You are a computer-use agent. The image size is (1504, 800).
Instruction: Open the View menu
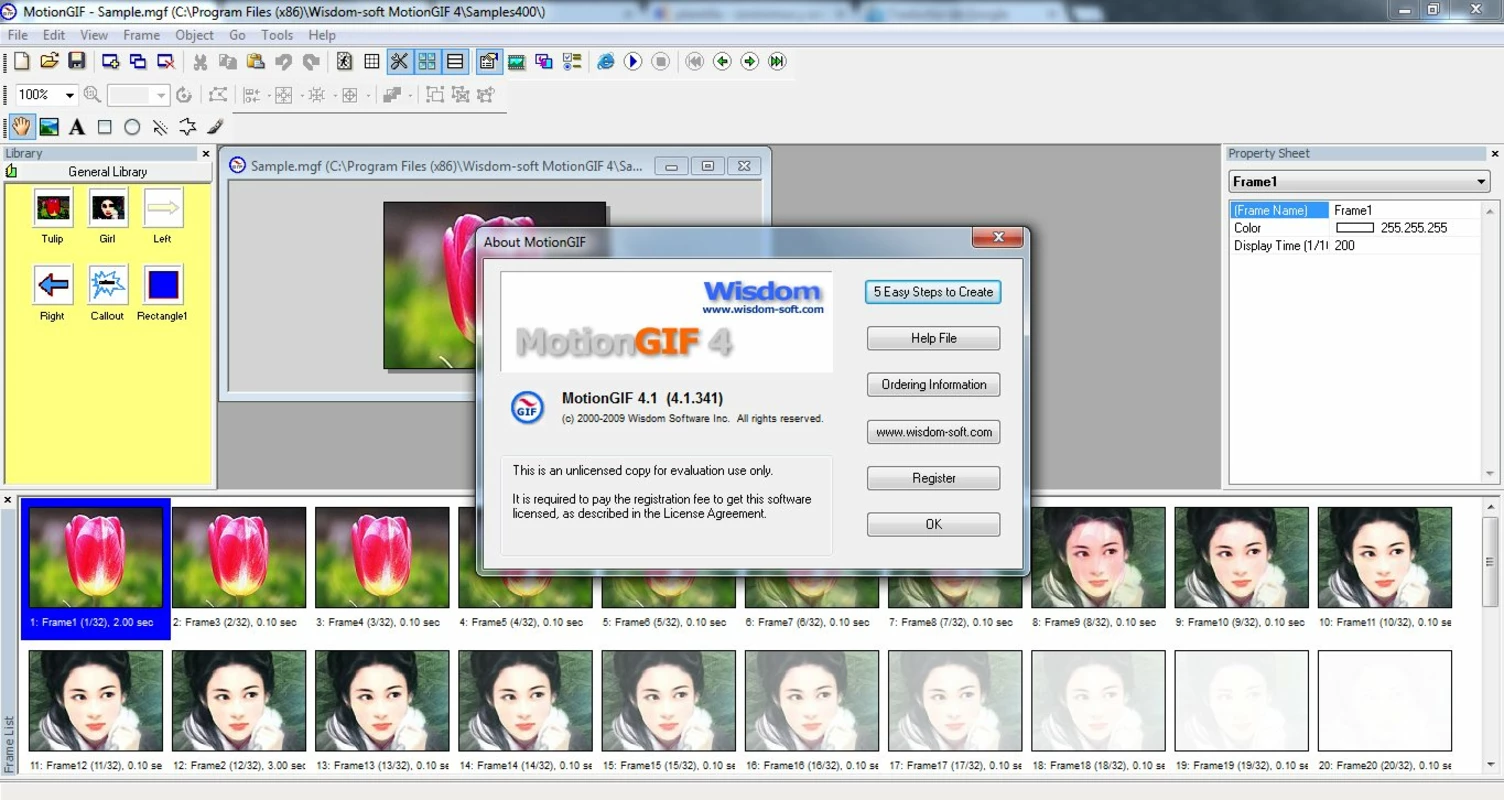pos(94,35)
